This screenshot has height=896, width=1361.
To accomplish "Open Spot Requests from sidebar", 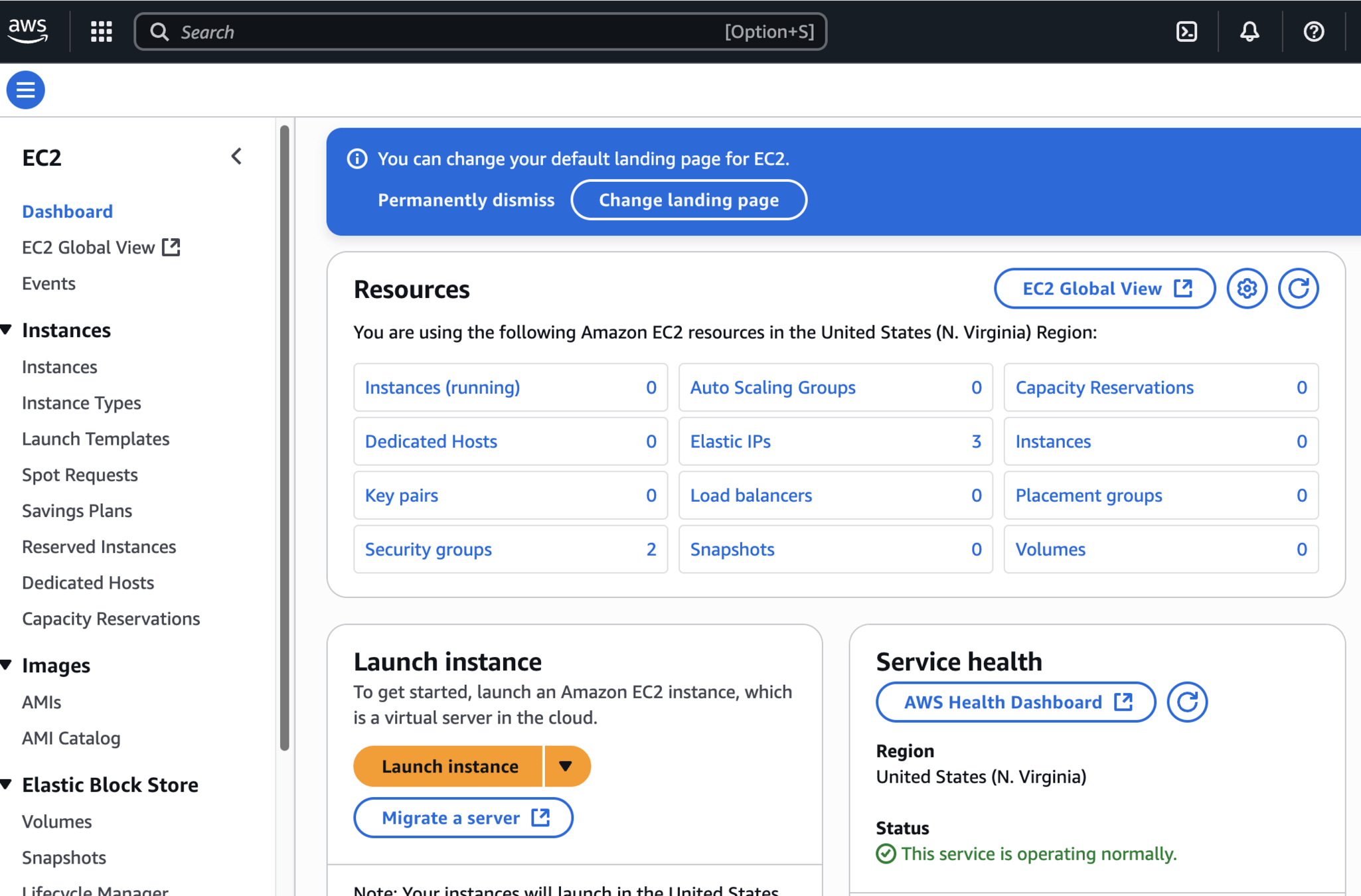I will pyautogui.click(x=80, y=475).
